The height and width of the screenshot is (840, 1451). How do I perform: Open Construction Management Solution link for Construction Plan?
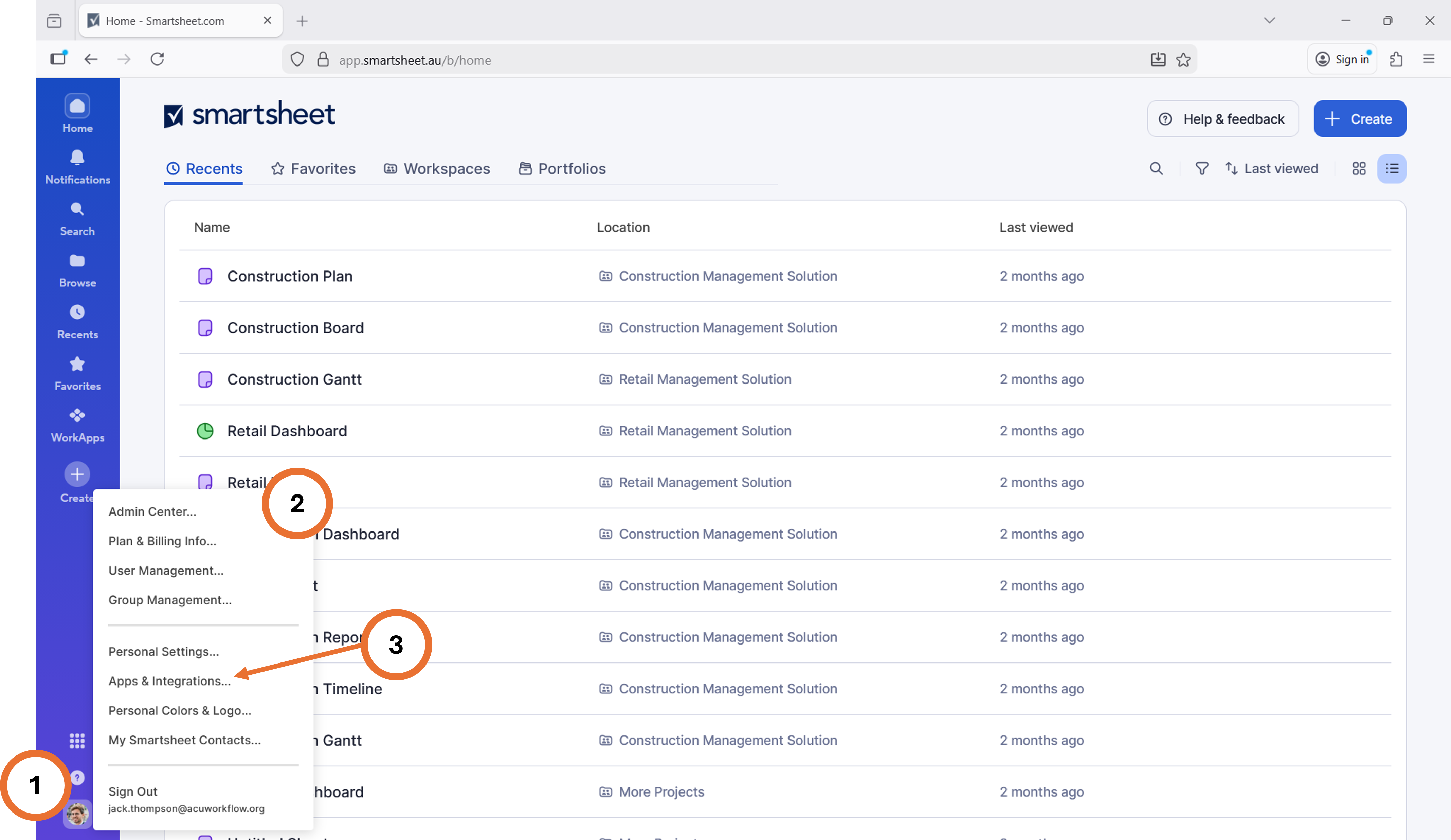tap(727, 276)
